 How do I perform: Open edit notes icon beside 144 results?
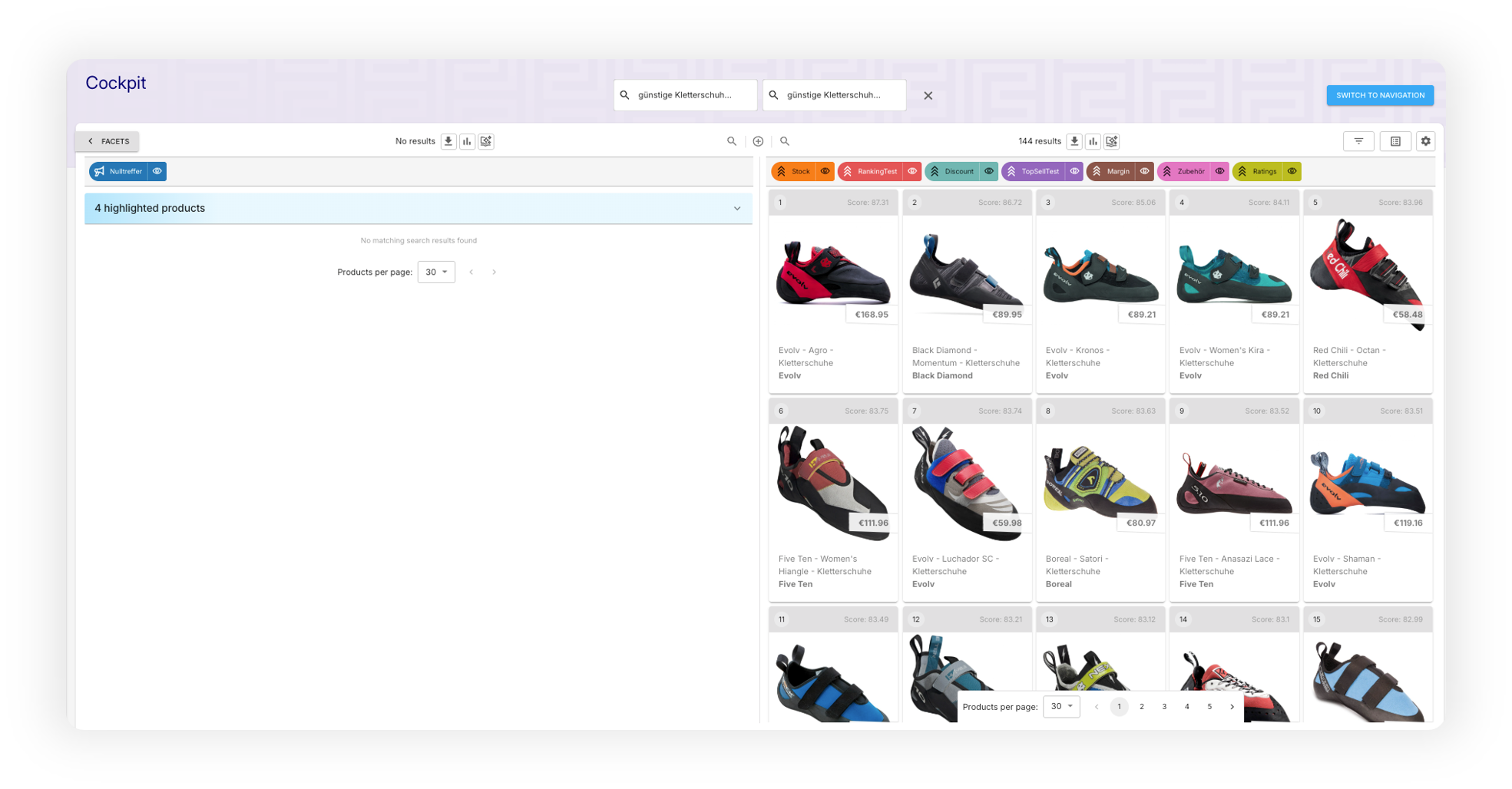point(1112,141)
